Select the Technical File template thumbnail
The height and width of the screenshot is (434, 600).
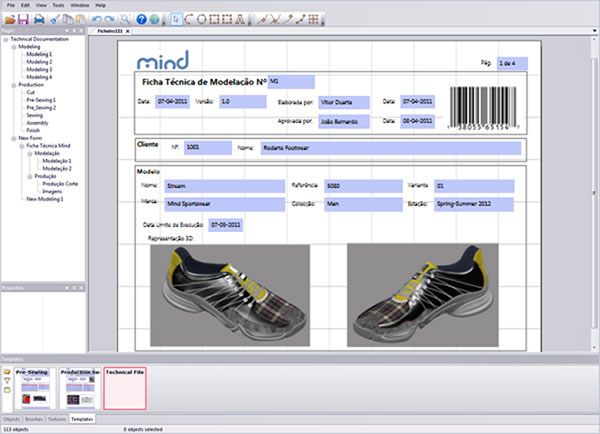(125, 388)
